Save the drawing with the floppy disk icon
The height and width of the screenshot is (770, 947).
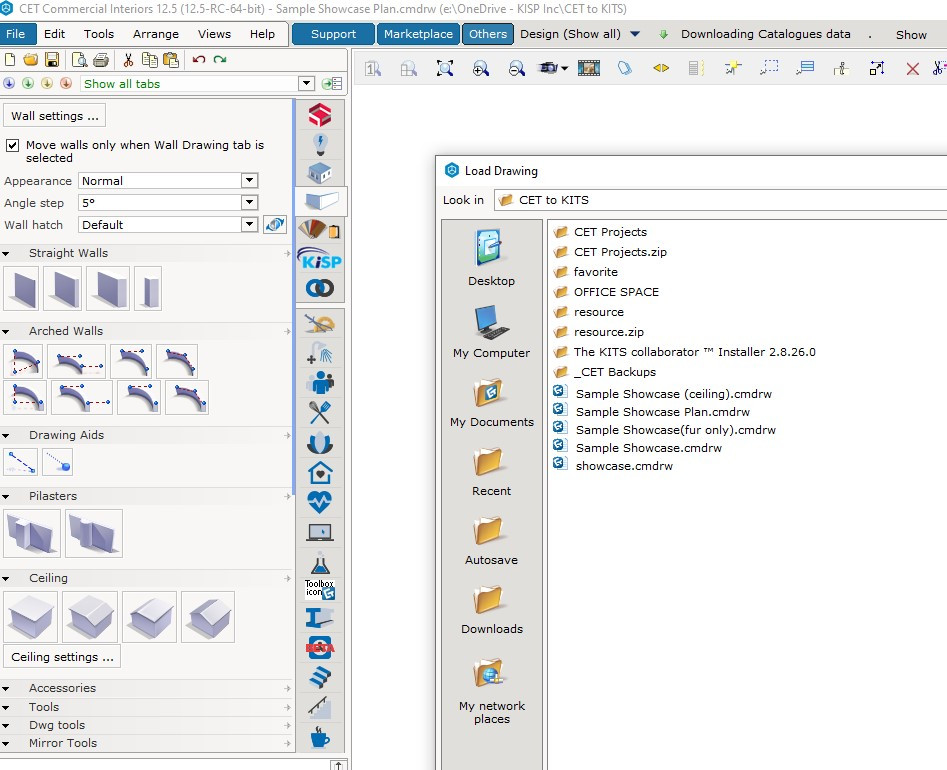click(52, 60)
